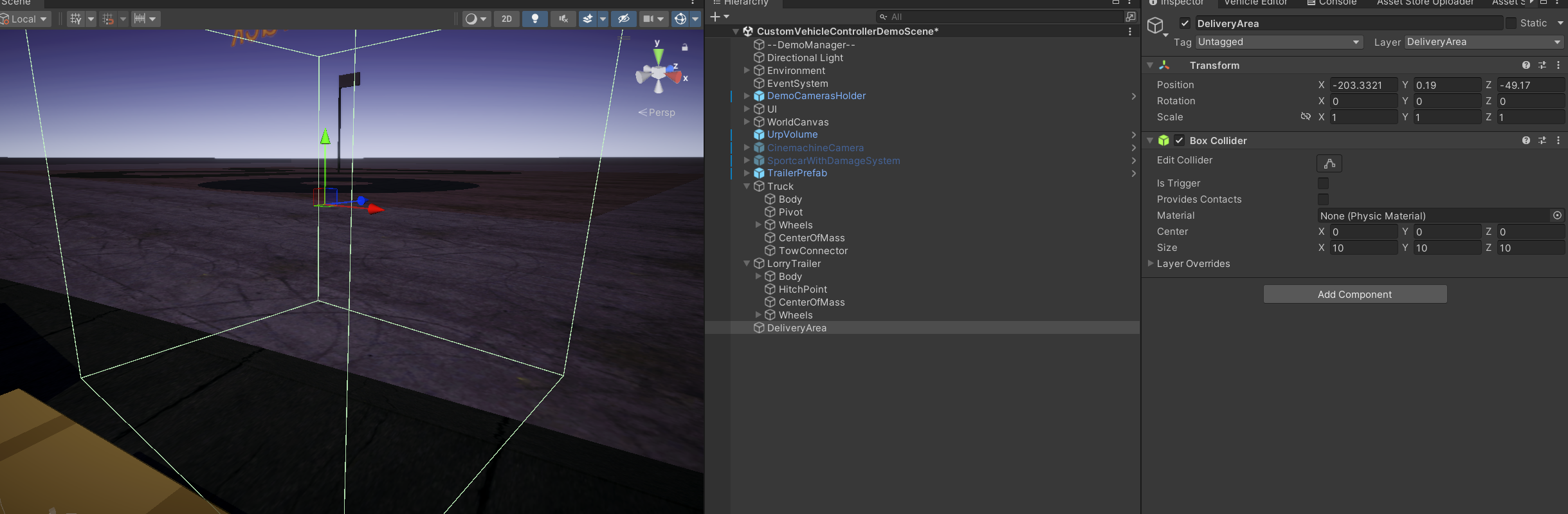The image size is (1568, 514).
Task: Toggle scene lighting with the lightbulb icon
Action: (x=534, y=19)
